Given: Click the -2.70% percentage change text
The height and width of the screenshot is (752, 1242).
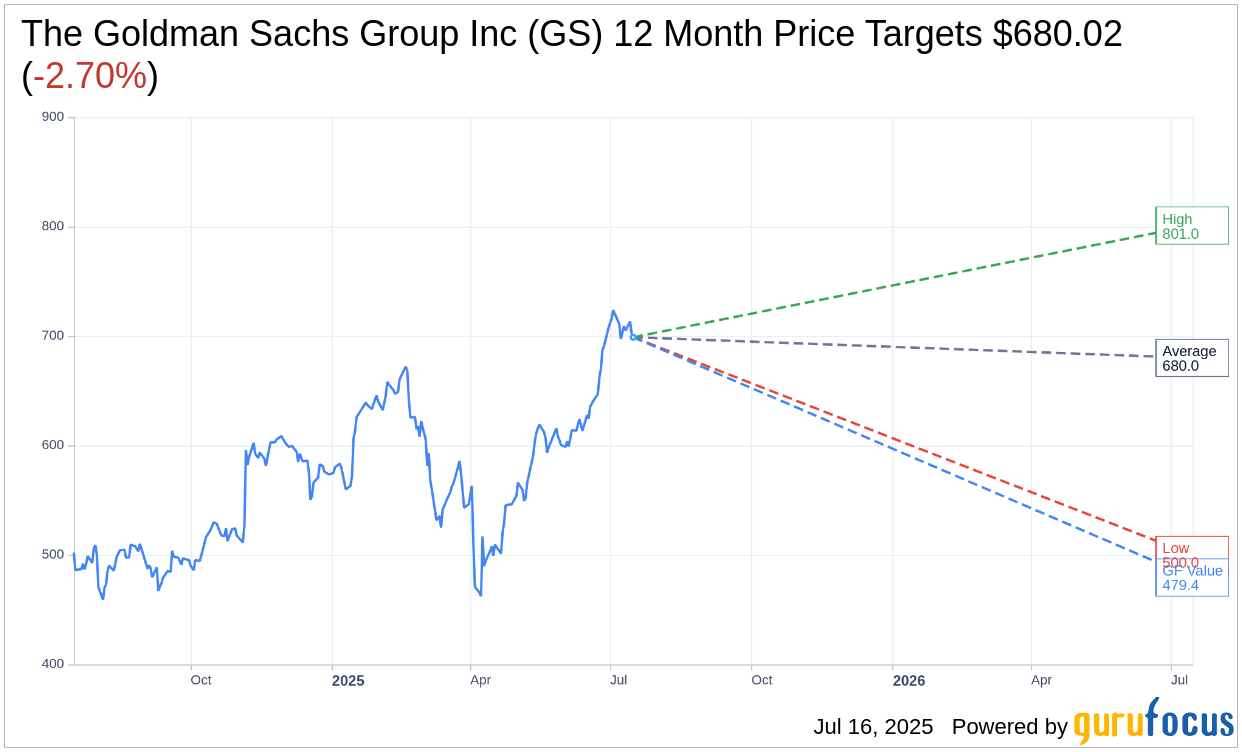Looking at the screenshot, I should [90, 76].
